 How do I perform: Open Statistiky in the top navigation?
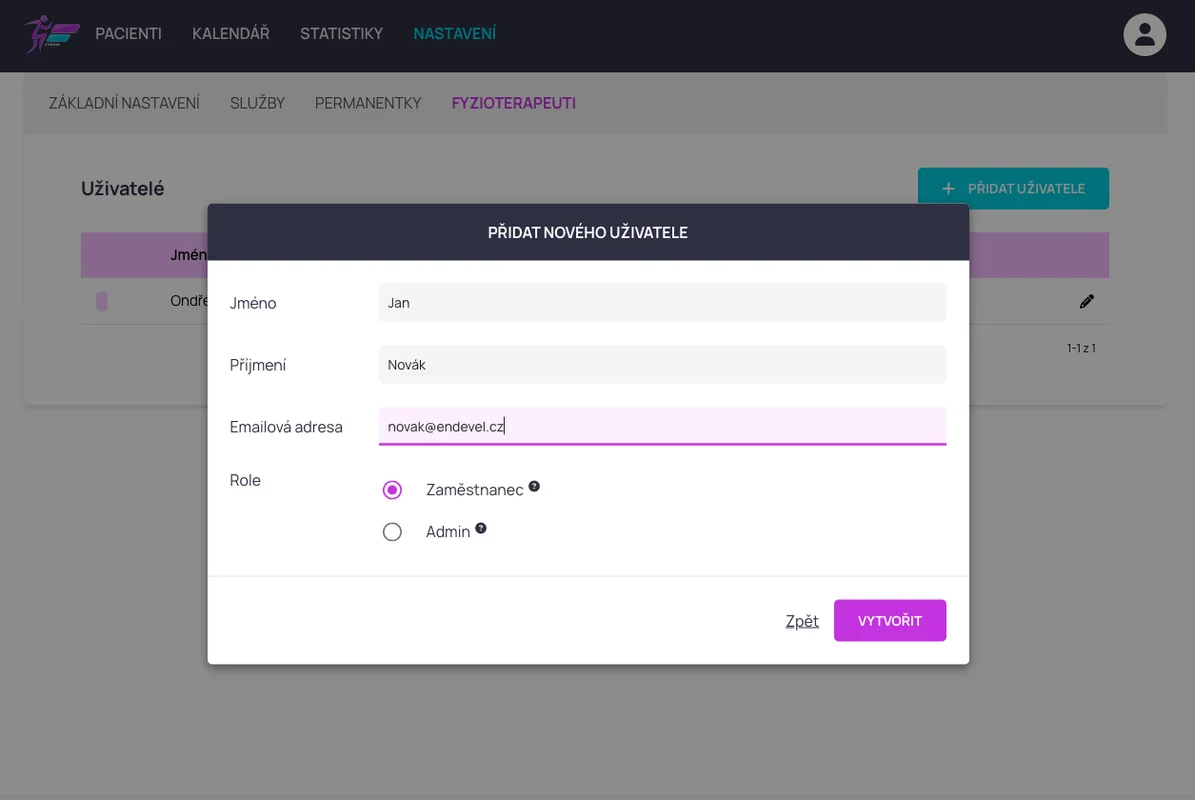(x=341, y=34)
